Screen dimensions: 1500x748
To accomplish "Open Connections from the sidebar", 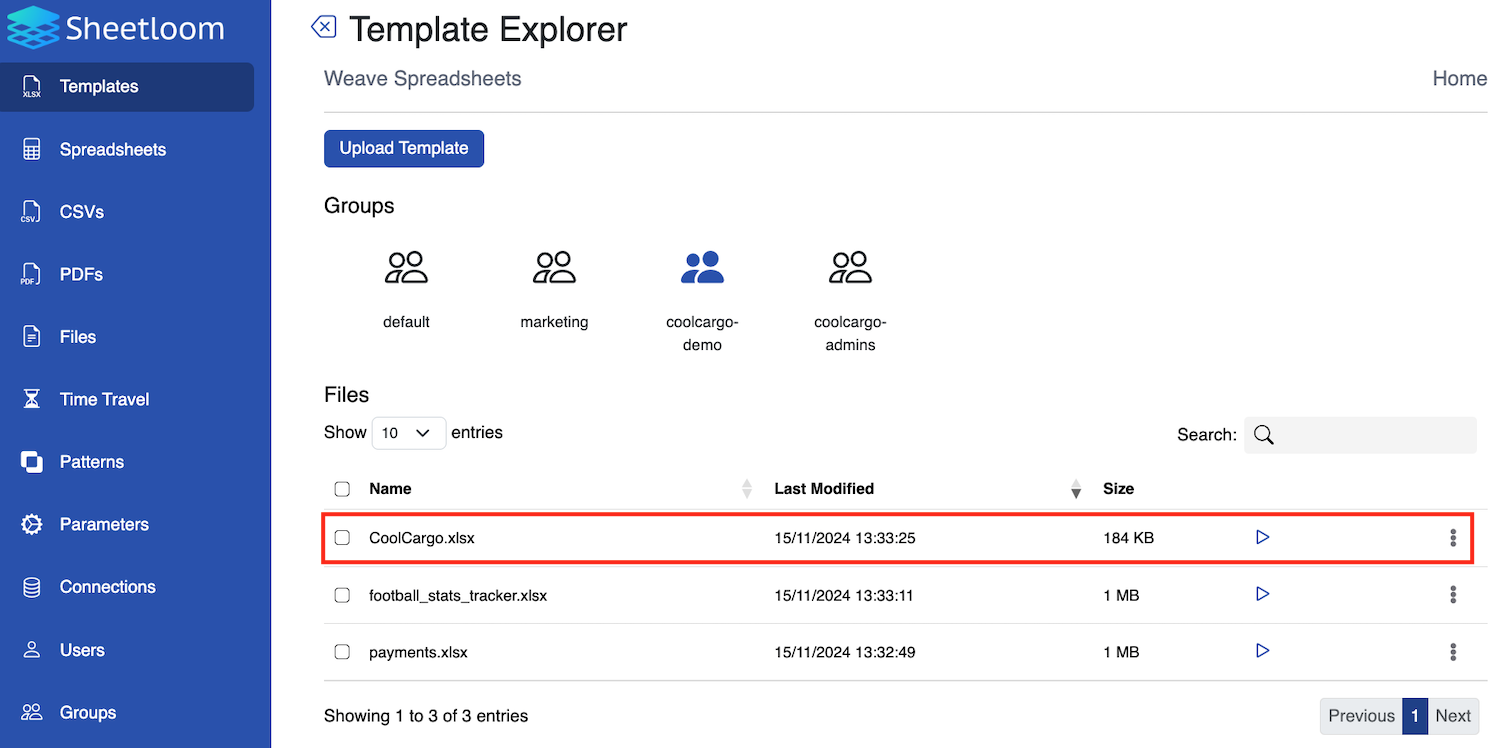I will pos(107,587).
